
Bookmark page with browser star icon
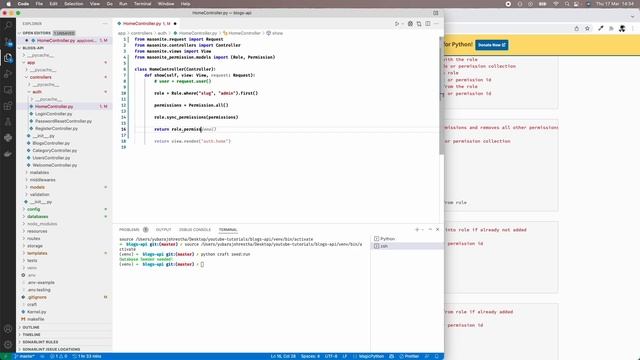tap(587, 29)
